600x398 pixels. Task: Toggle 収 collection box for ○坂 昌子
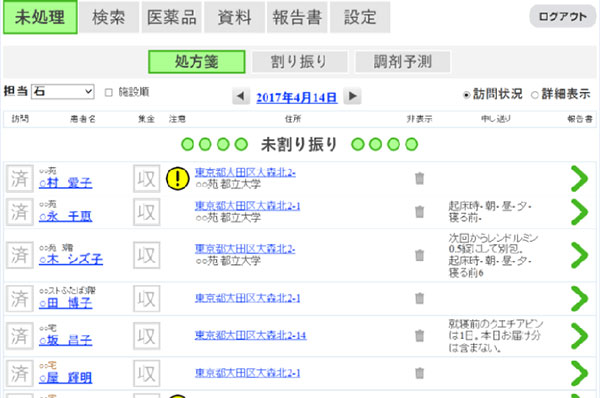click(x=147, y=336)
